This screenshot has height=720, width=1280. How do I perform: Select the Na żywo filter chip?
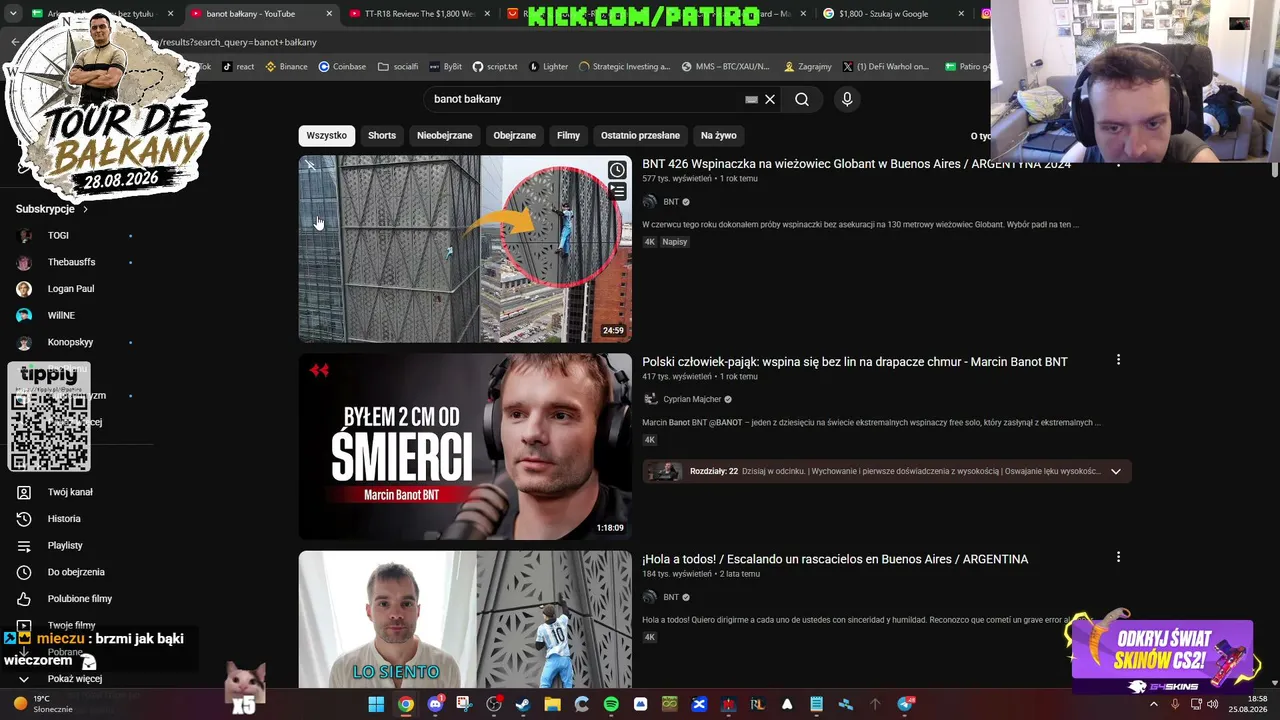(x=719, y=136)
